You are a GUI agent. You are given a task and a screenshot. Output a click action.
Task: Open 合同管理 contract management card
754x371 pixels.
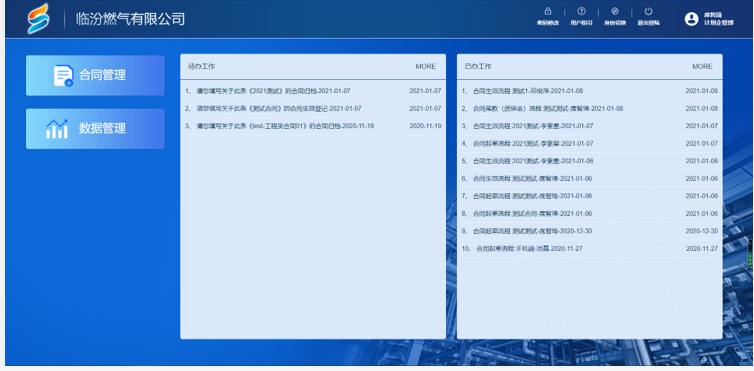(x=95, y=75)
